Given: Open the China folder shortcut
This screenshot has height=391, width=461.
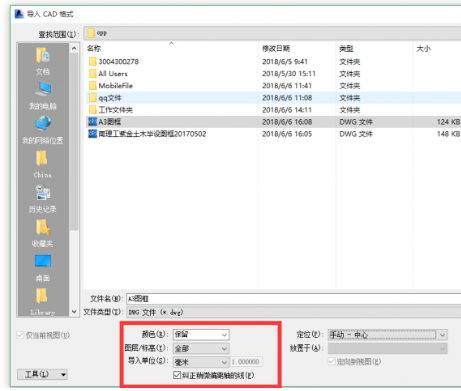Looking at the screenshot, I should (x=42, y=165).
